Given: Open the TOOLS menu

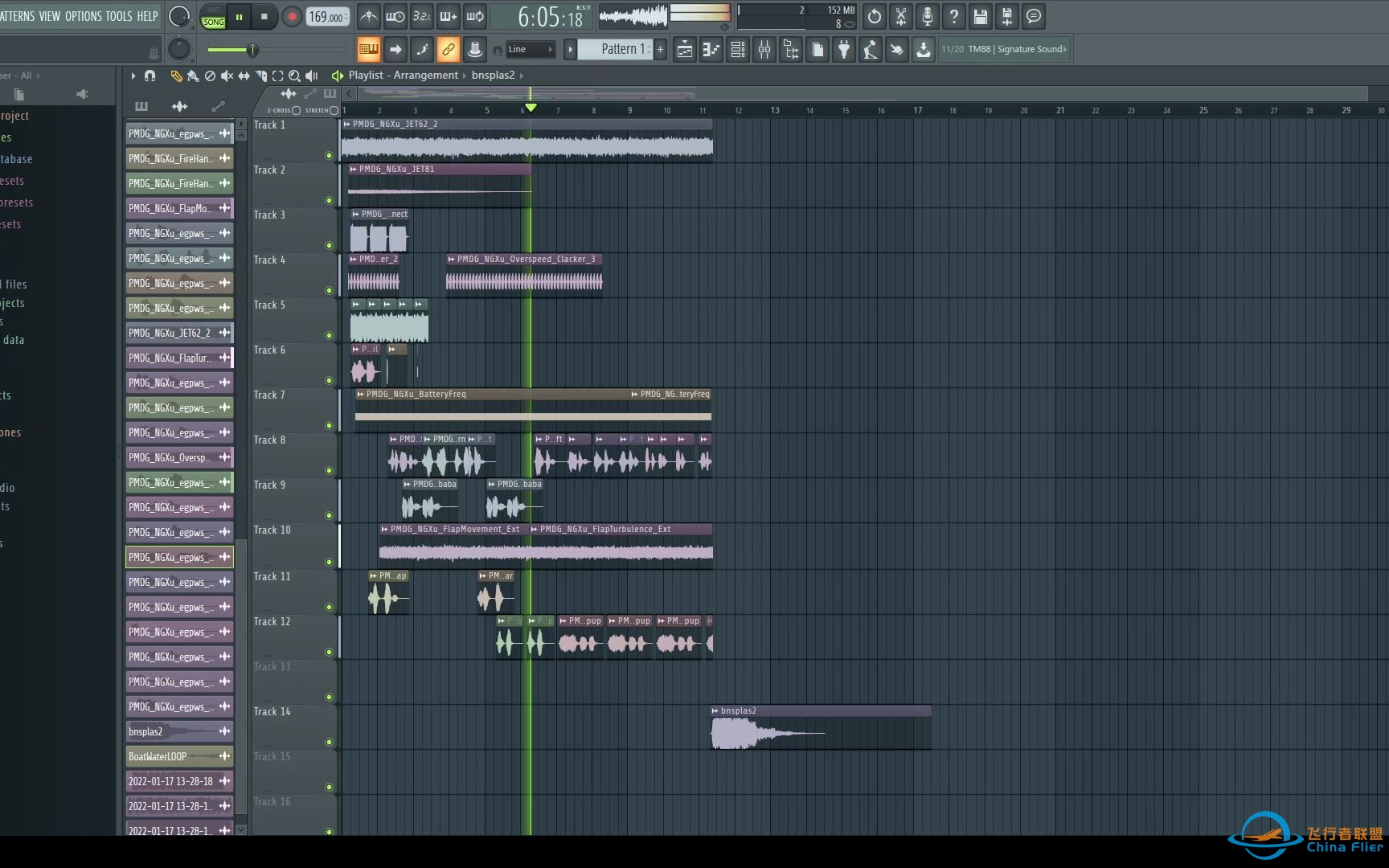Looking at the screenshot, I should 119,16.
